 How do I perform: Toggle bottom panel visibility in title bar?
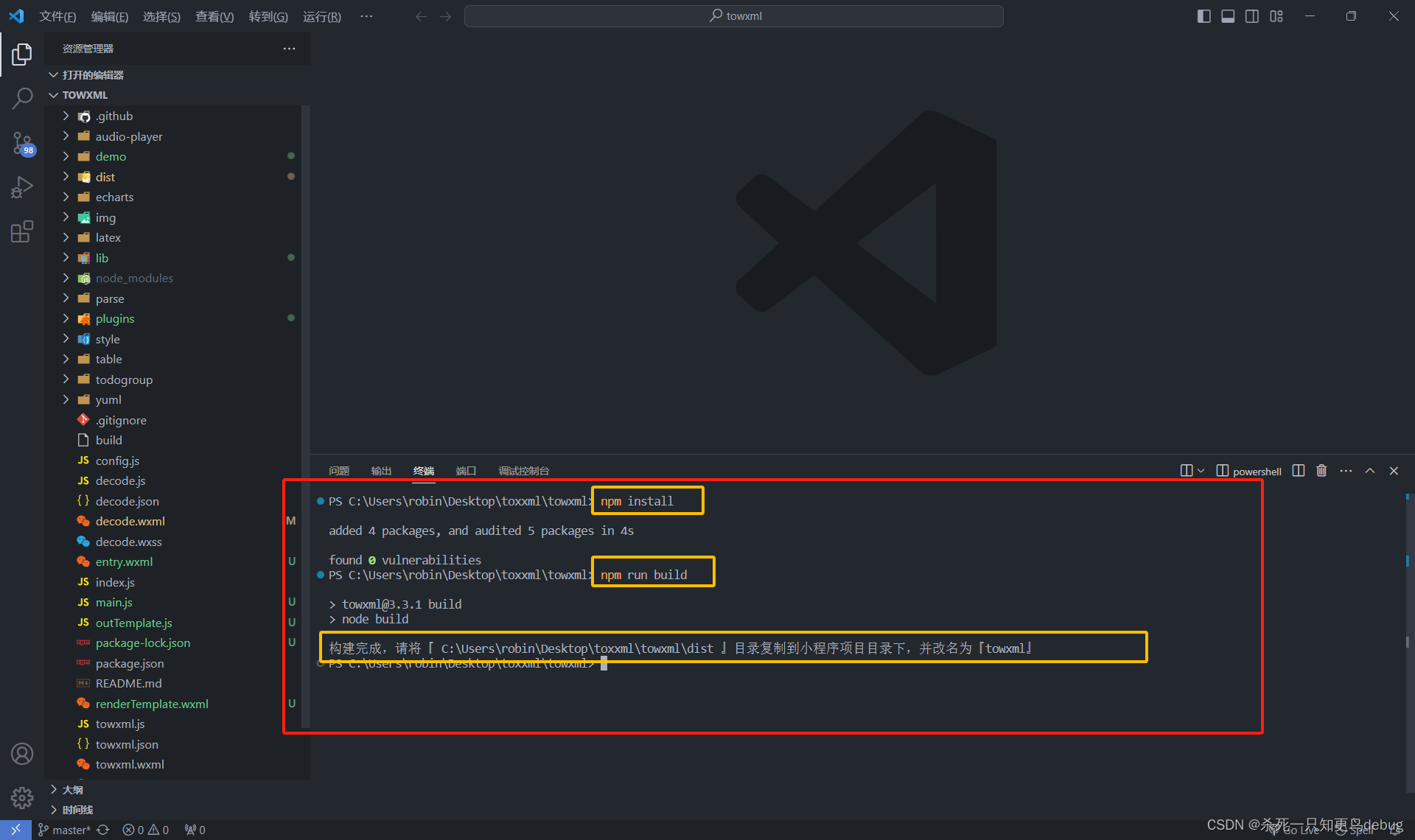1228,16
